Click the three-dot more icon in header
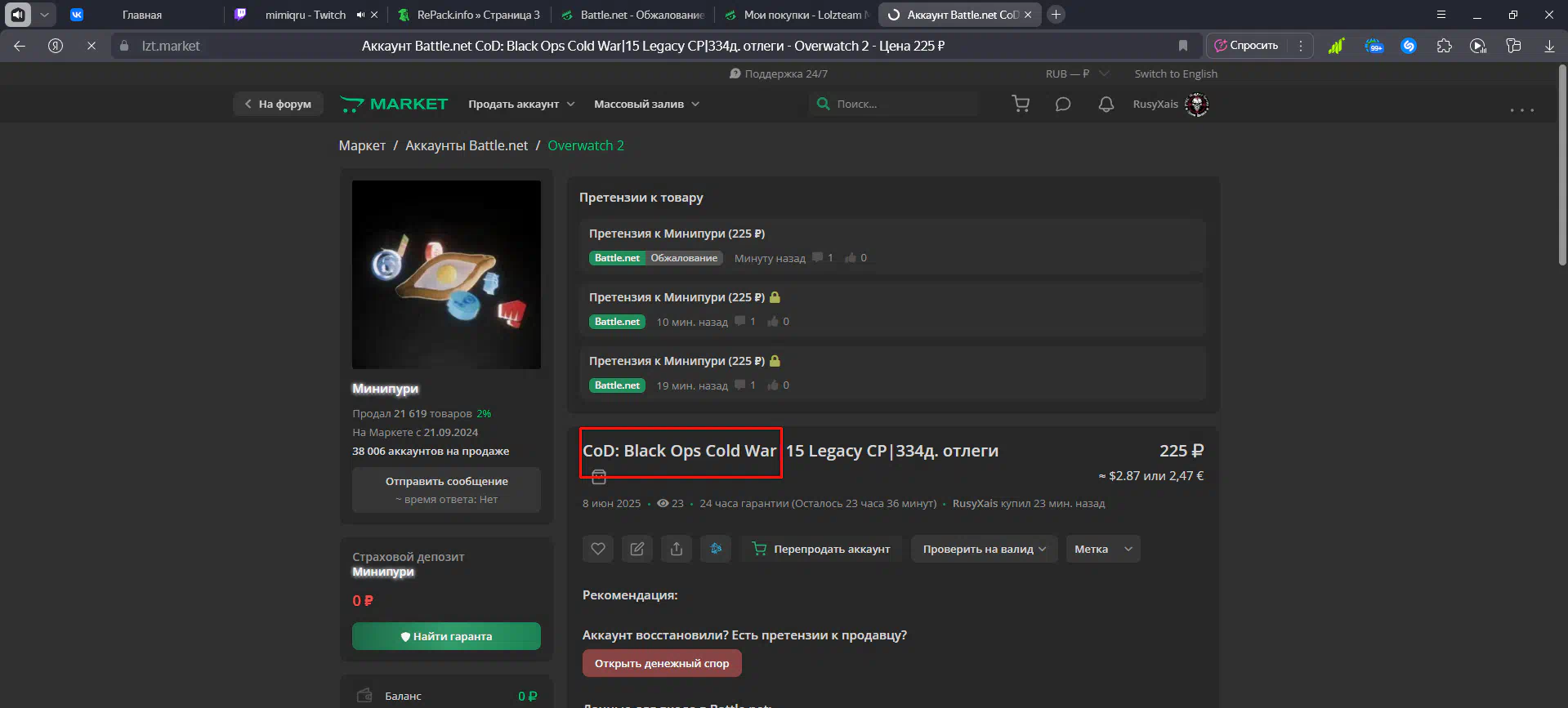 click(x=1521, y=109)
